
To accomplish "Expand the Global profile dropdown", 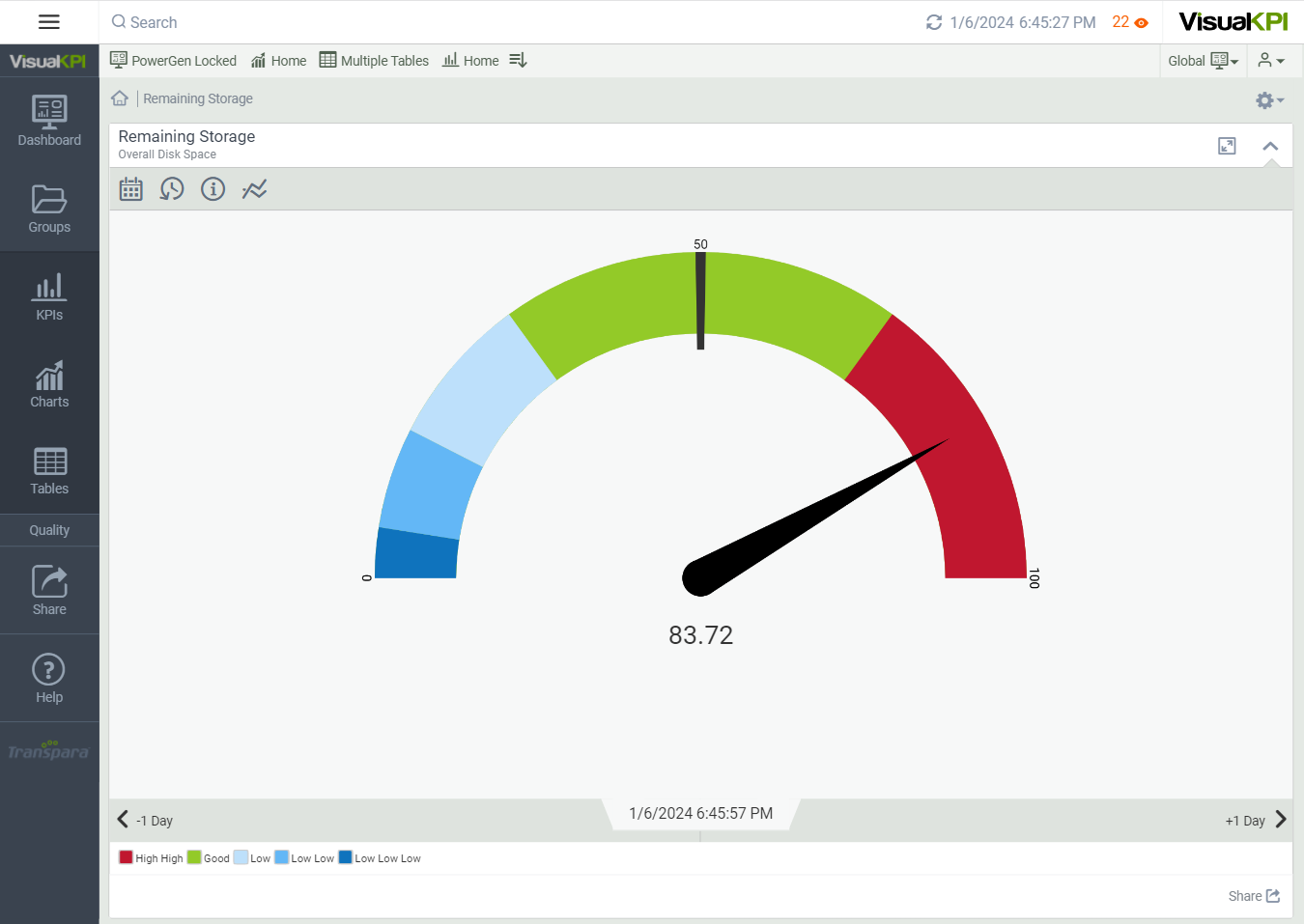I will pos(1203,61).
